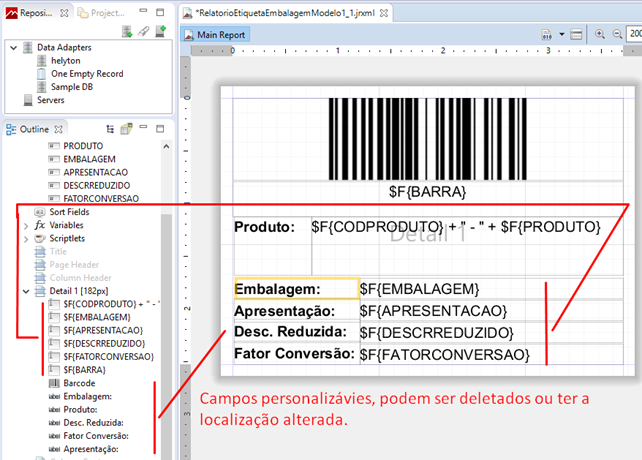Click the Outline tree view mode icon
The image size is (642, 460).
[110, 129]
